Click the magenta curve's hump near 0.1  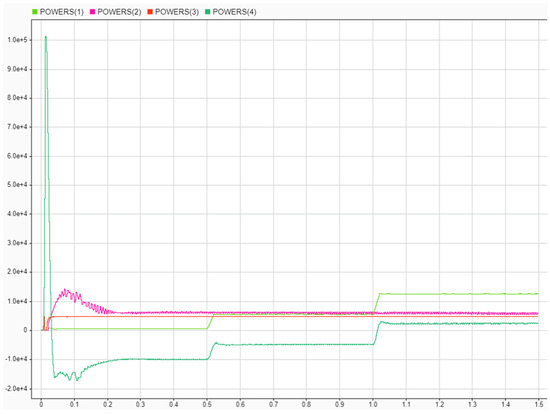click(66, 292)
